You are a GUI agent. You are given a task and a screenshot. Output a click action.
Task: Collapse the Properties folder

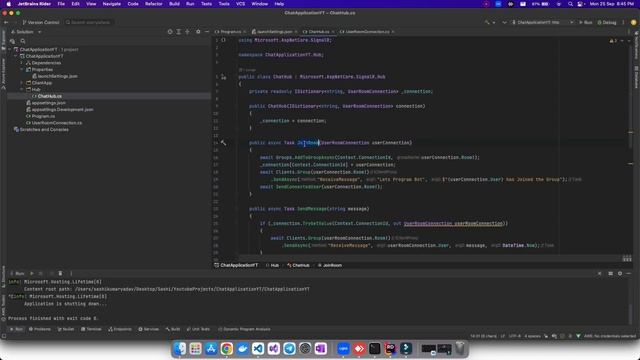(22, 69)
